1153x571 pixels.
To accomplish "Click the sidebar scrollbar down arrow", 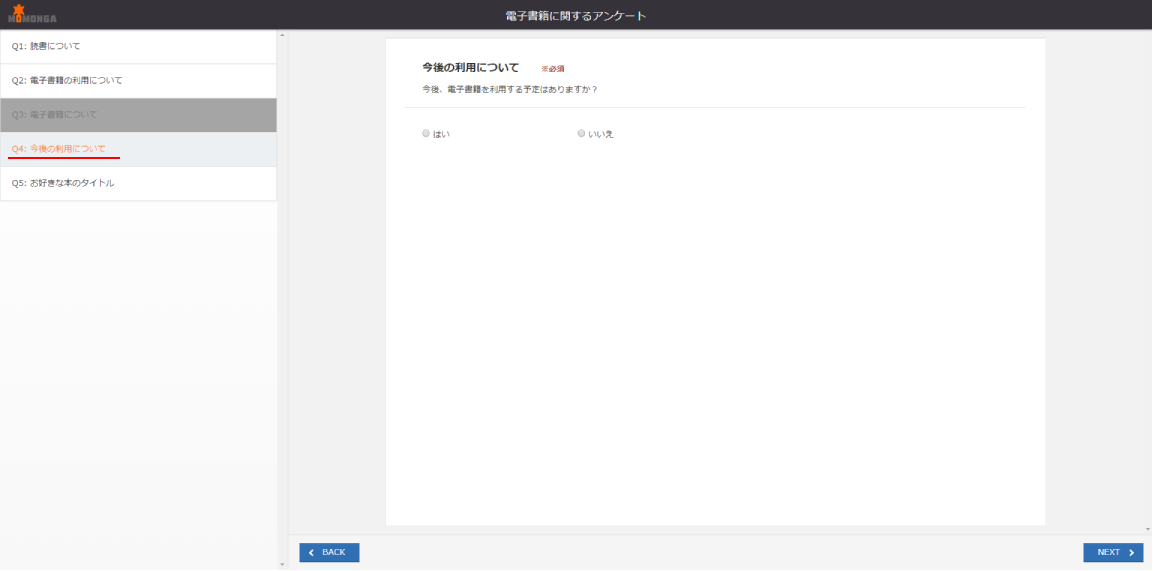I will [x=282, y=564].
